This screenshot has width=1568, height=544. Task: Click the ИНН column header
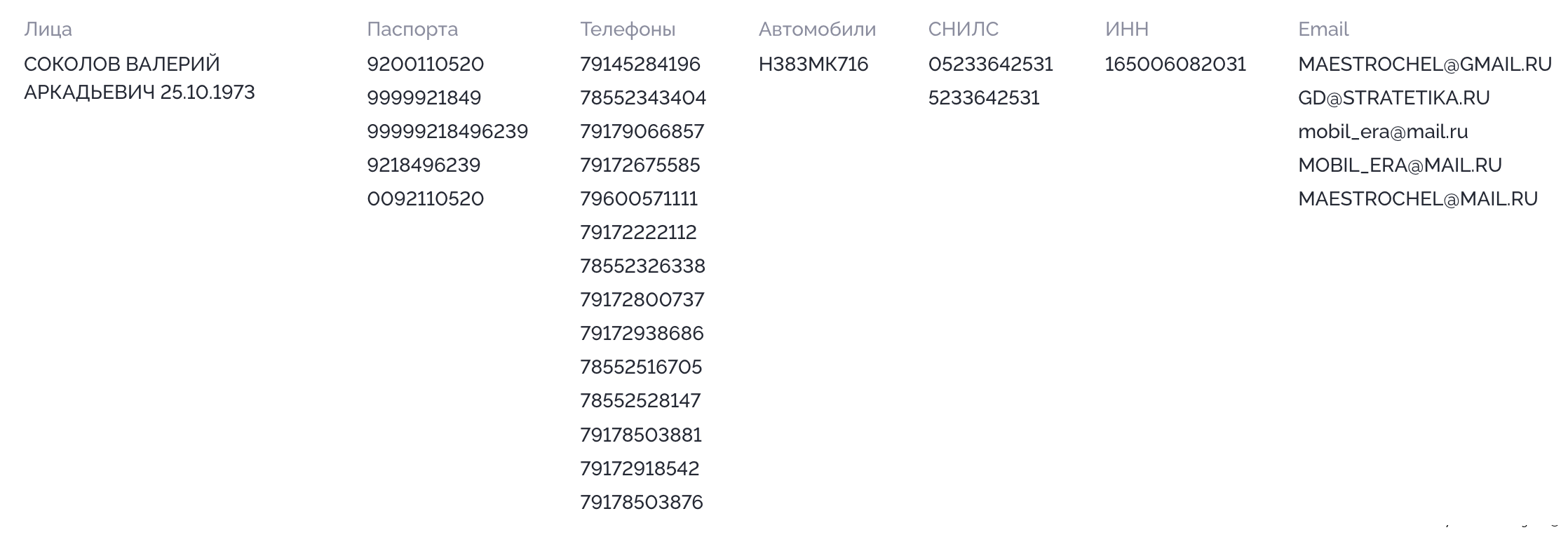(1126, 29)
